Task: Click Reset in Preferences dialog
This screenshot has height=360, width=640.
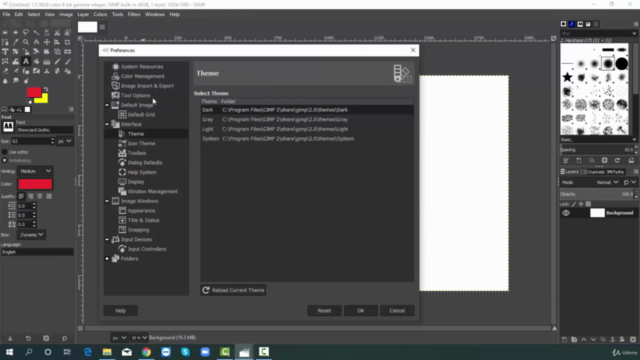Action: tap(324, 311)
